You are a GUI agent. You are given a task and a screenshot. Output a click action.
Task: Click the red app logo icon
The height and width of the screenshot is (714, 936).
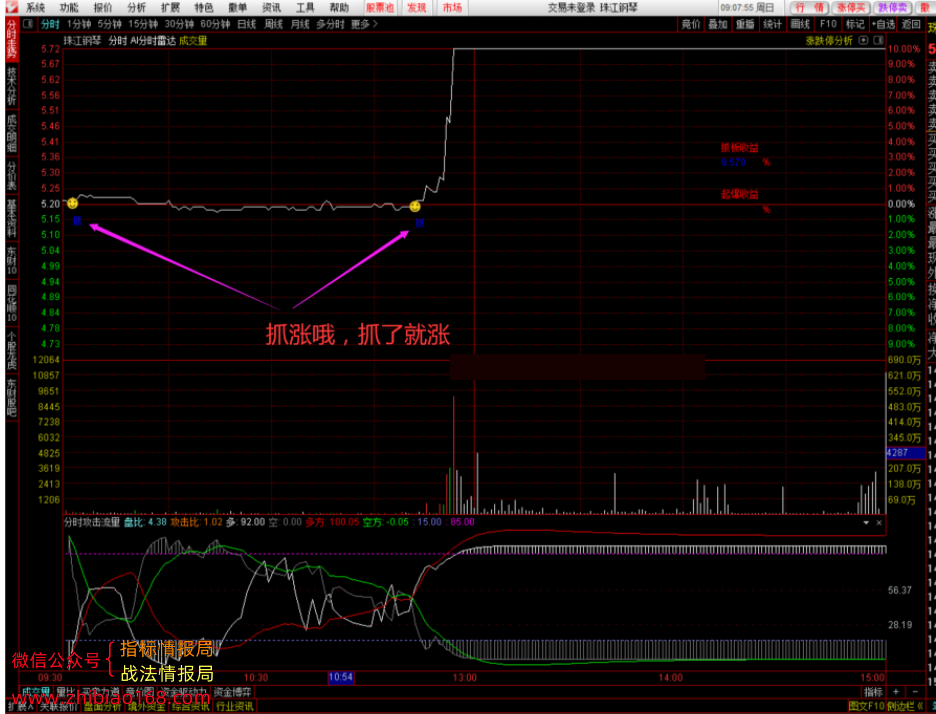12,7
